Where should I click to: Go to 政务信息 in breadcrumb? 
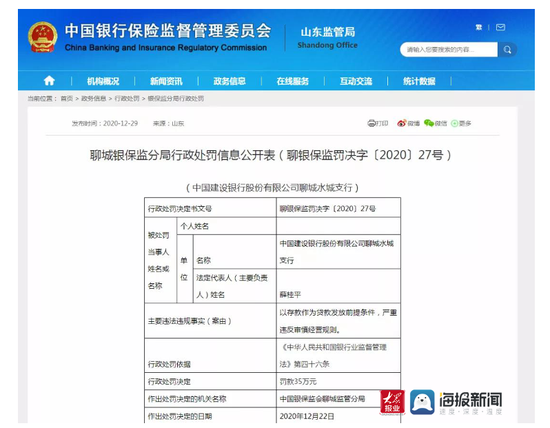point(94,99)
